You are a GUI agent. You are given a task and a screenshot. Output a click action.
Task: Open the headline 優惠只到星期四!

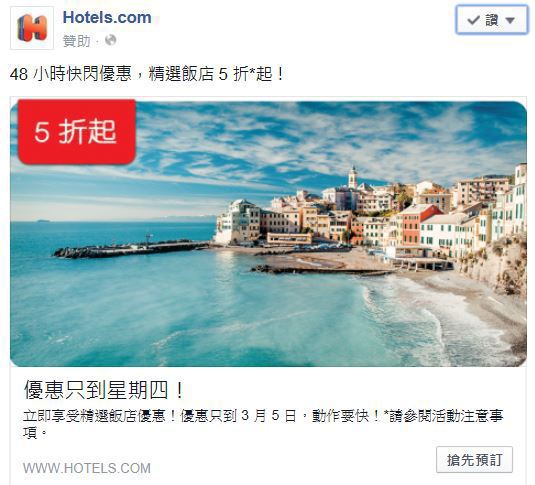(x=104, y=390)
